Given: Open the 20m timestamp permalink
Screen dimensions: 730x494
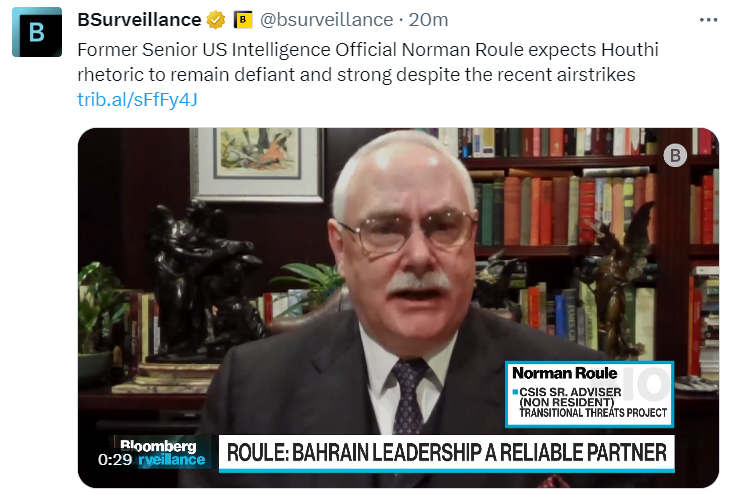Looking at the screenshot, I should pos(428,20).
